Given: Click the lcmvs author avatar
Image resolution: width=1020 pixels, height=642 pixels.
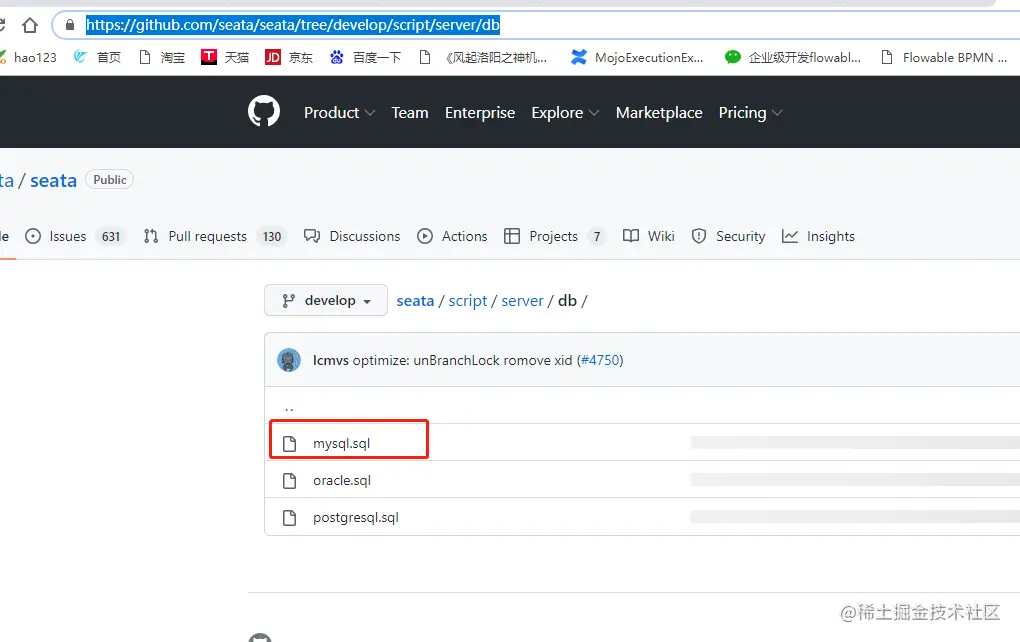Looking at the screenshot, I should [289, 360].
